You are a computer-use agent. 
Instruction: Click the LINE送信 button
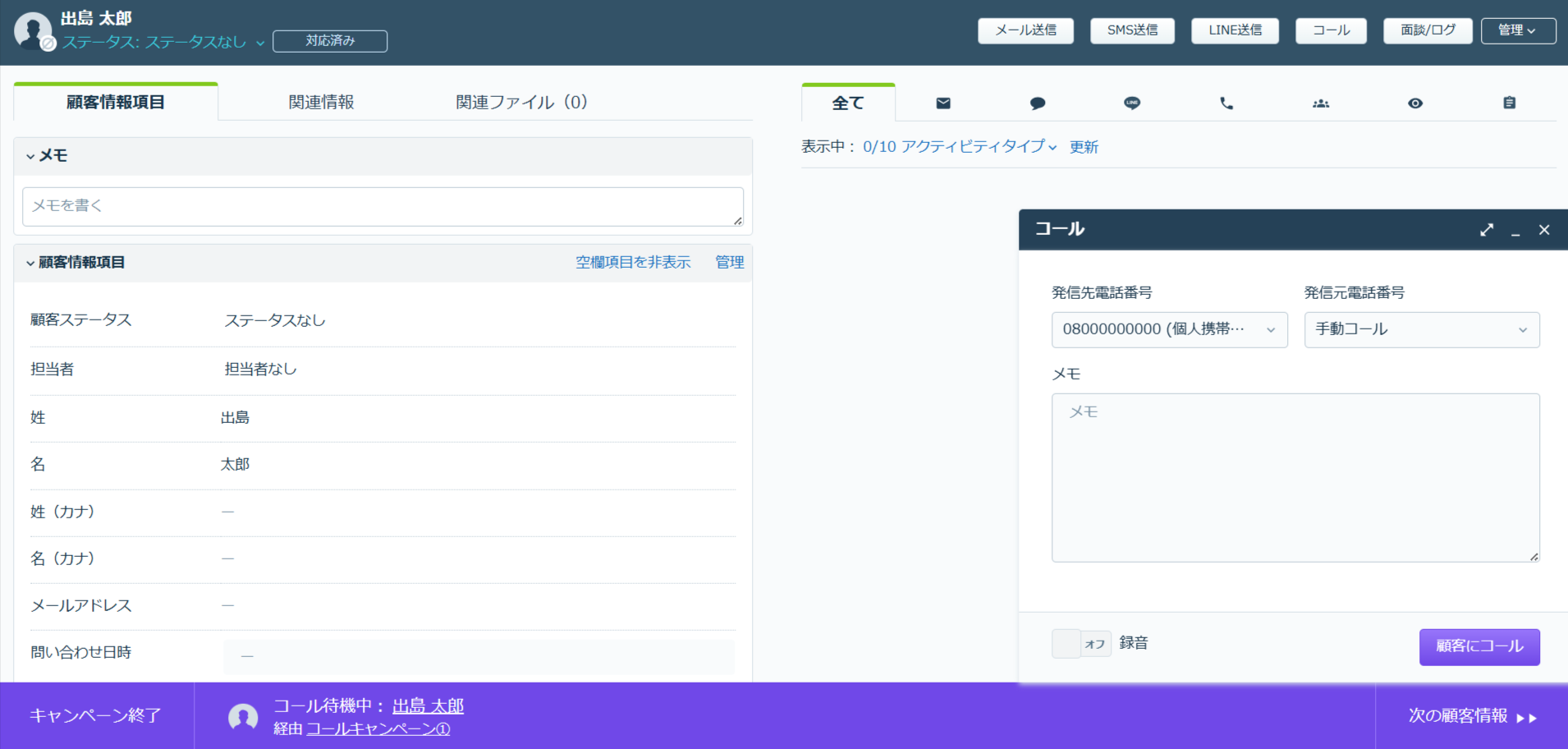[x=1235, y=30]
